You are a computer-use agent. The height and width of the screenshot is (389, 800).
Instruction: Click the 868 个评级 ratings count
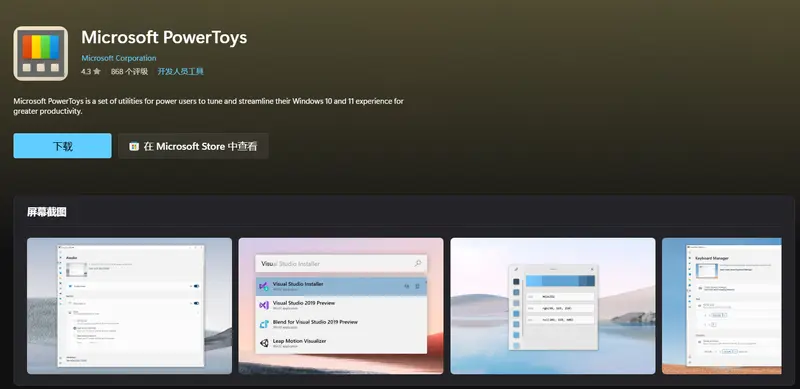(129, 71)
